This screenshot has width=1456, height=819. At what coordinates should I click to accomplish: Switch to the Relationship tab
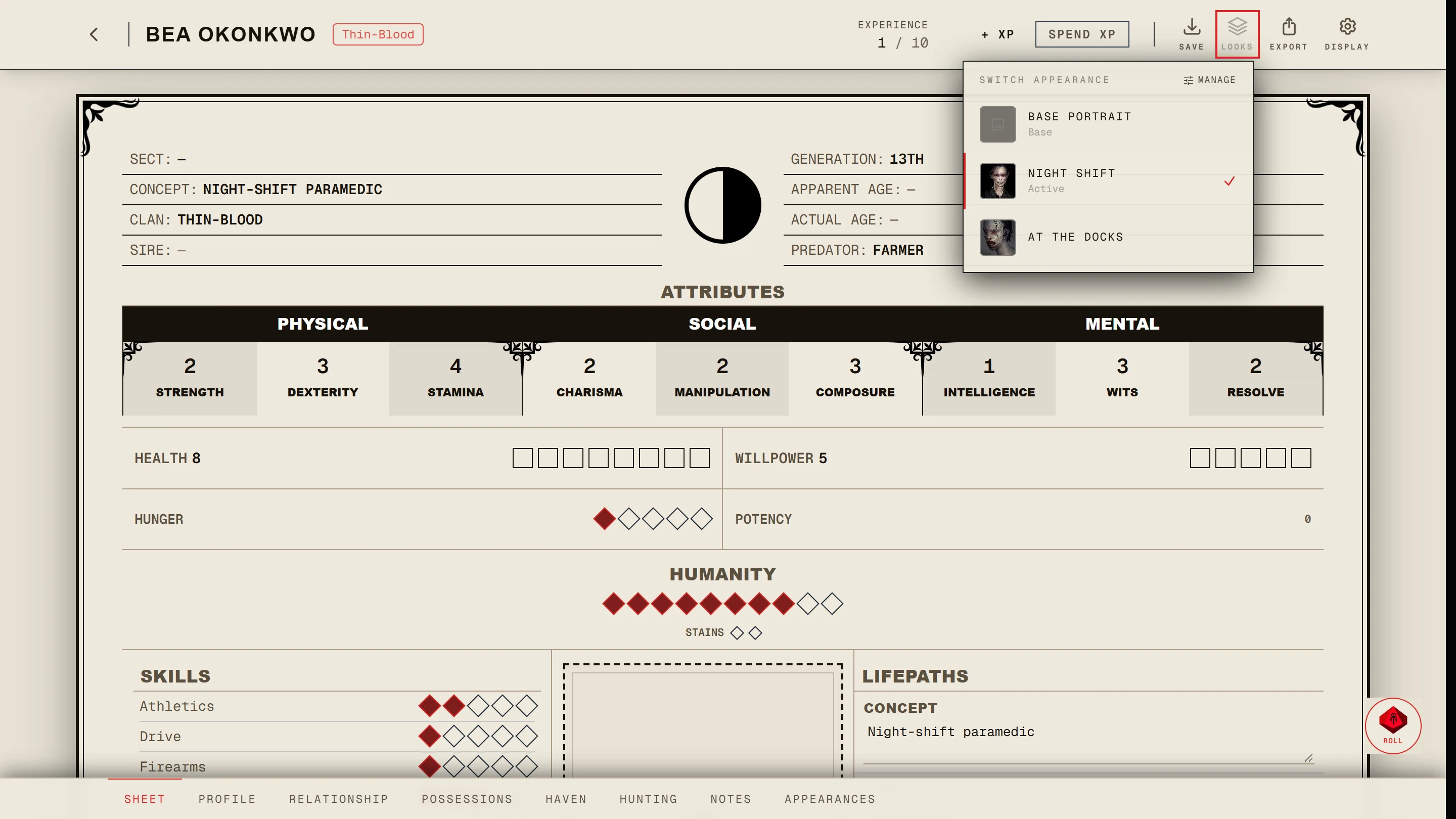click(338, 799)
